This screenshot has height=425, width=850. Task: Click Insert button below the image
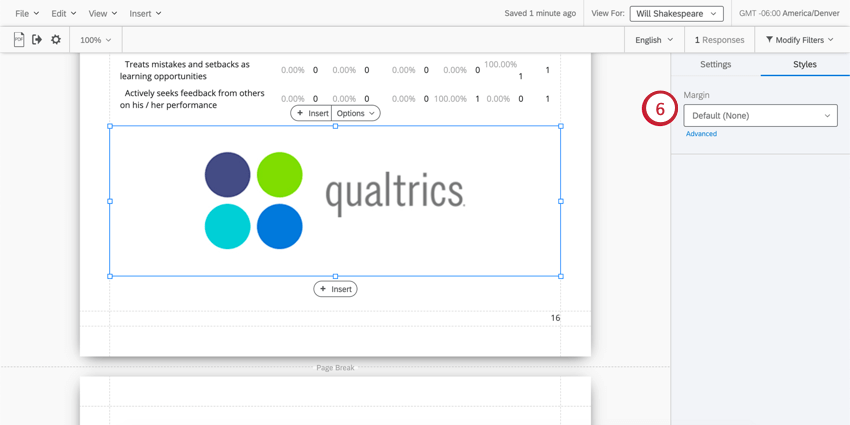coord(336,289)
